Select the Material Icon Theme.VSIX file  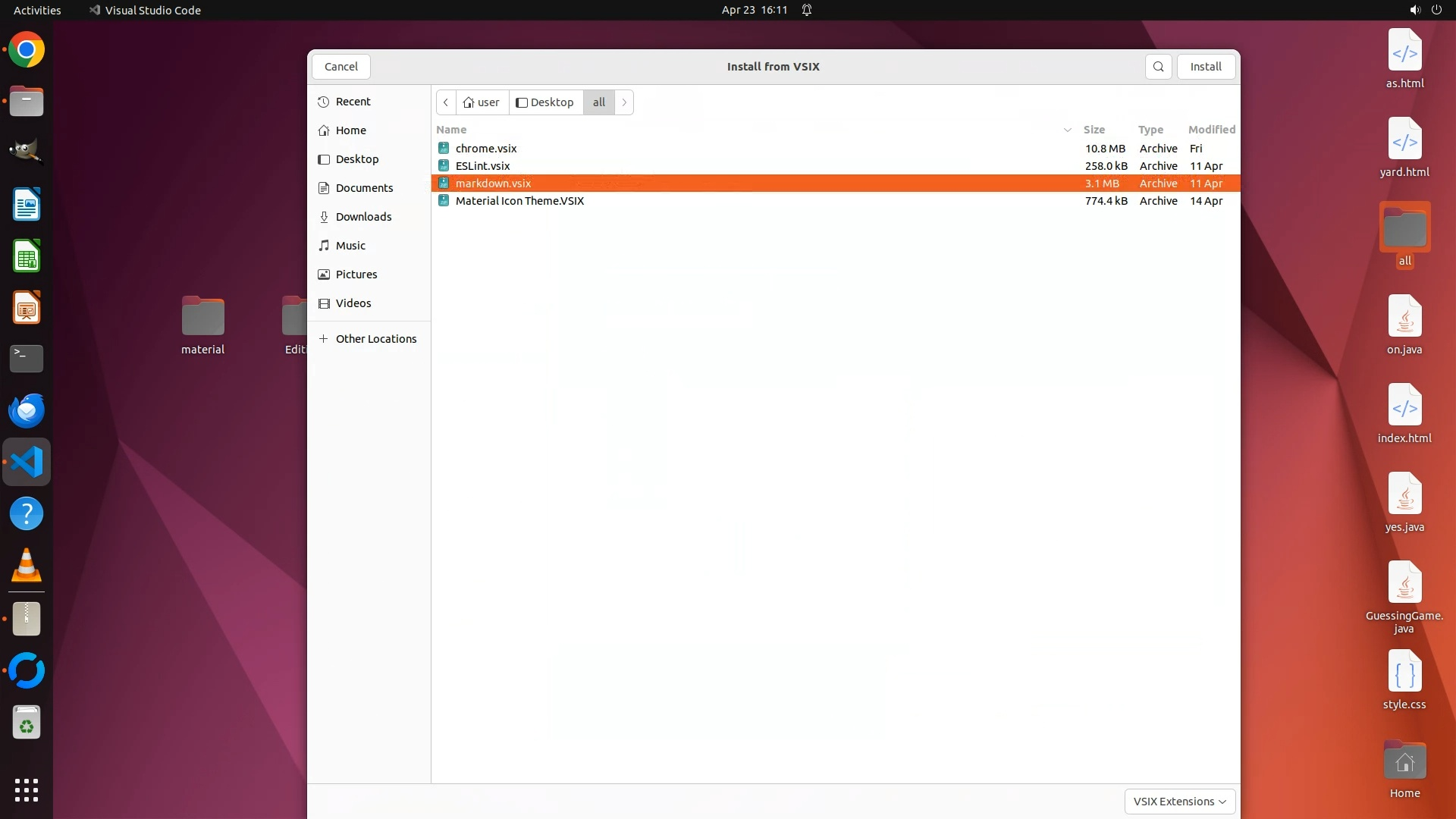pos(519,201)
